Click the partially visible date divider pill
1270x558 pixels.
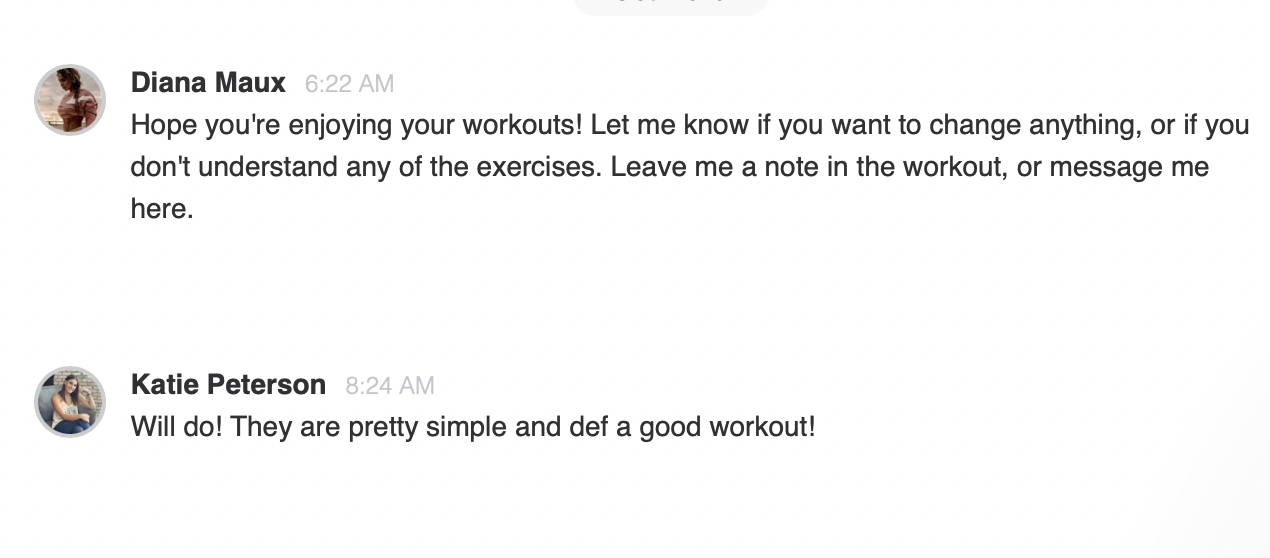670,6
